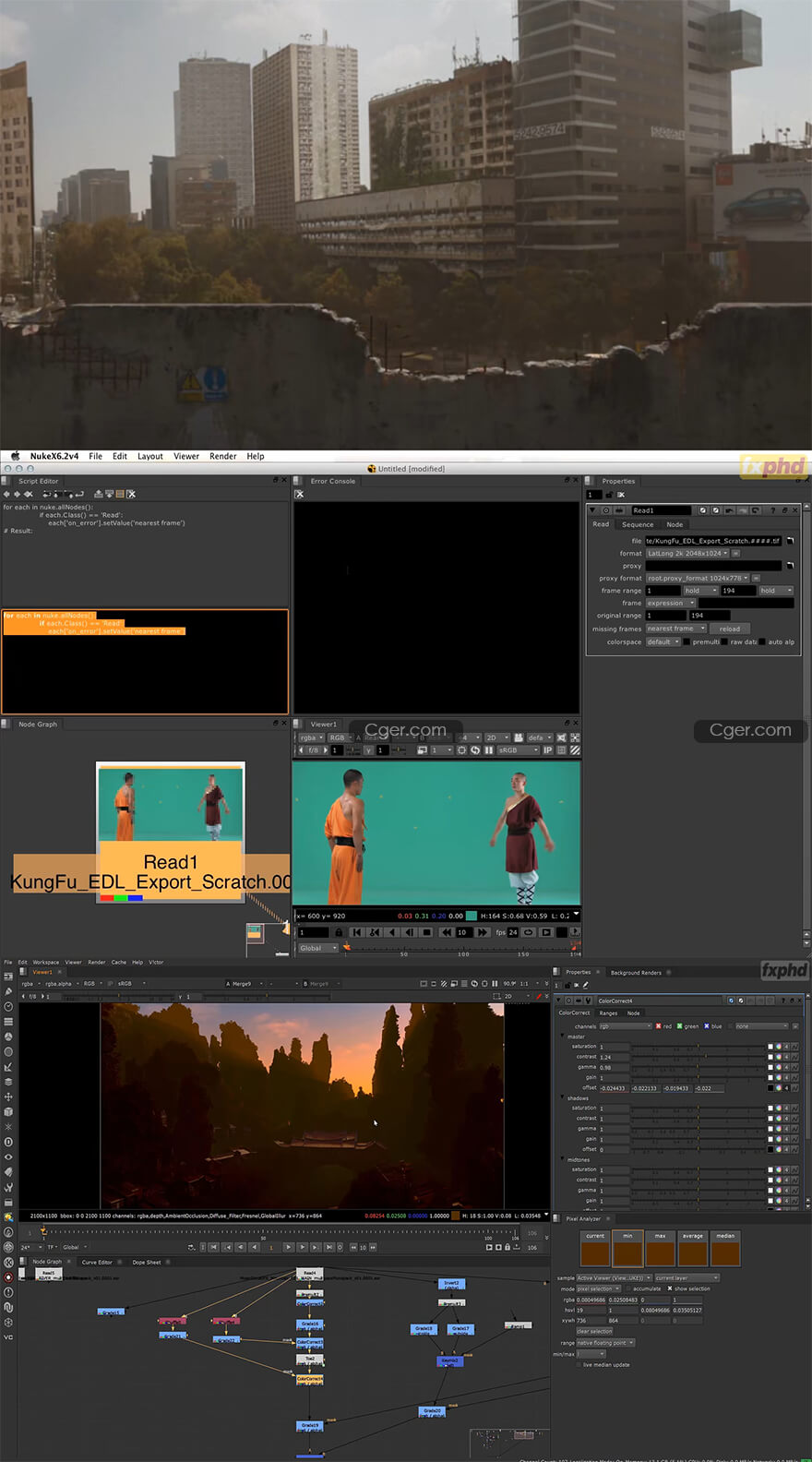812x1462 pixels.
Task: Switch to the Sequence tab of Read1
Action: 638,524
